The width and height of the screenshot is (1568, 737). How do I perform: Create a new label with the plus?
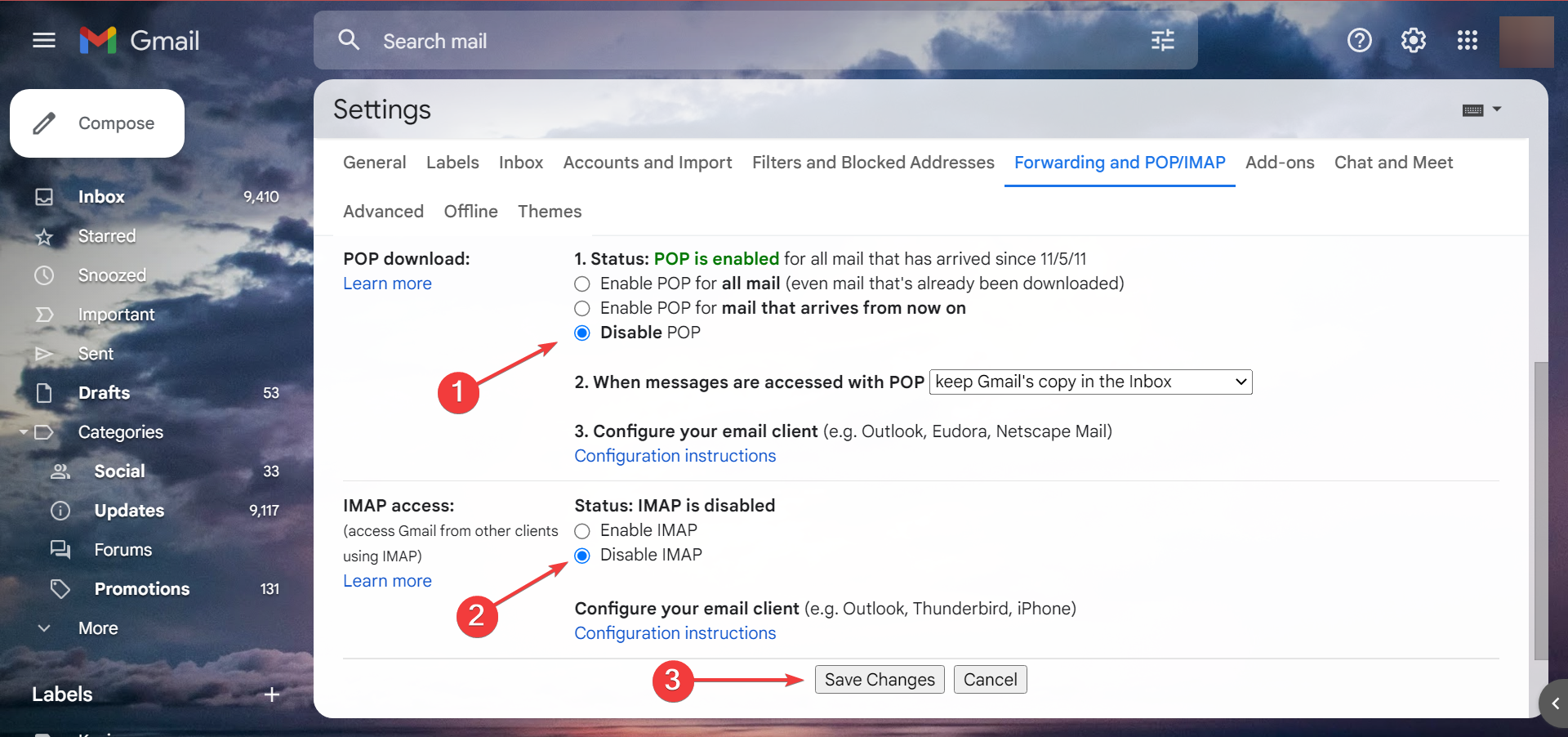coord(271,694)
